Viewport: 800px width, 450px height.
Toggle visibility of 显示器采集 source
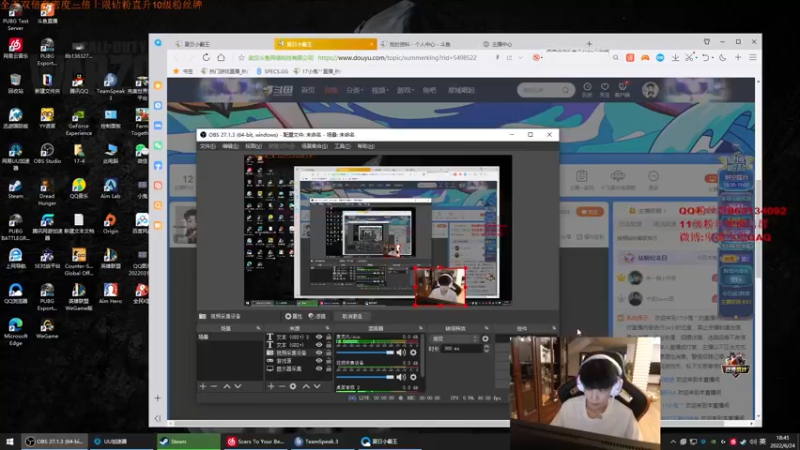pyautogui.click(x=319, y=368)
